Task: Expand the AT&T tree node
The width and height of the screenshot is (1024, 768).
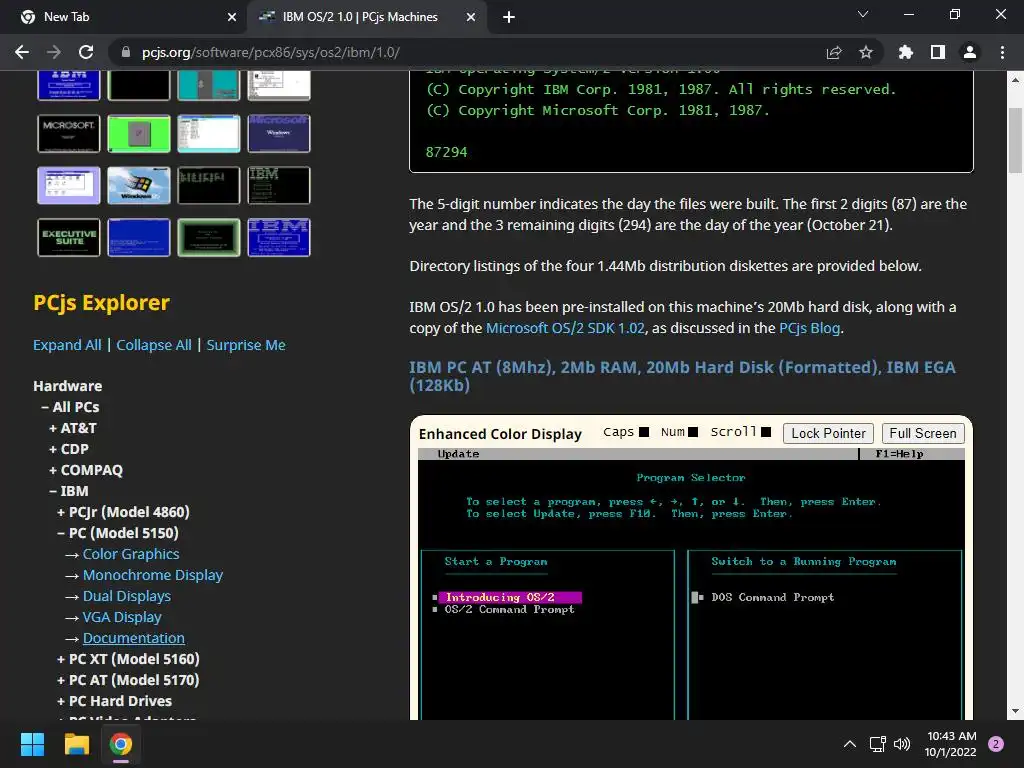Action: click(72, 428)
